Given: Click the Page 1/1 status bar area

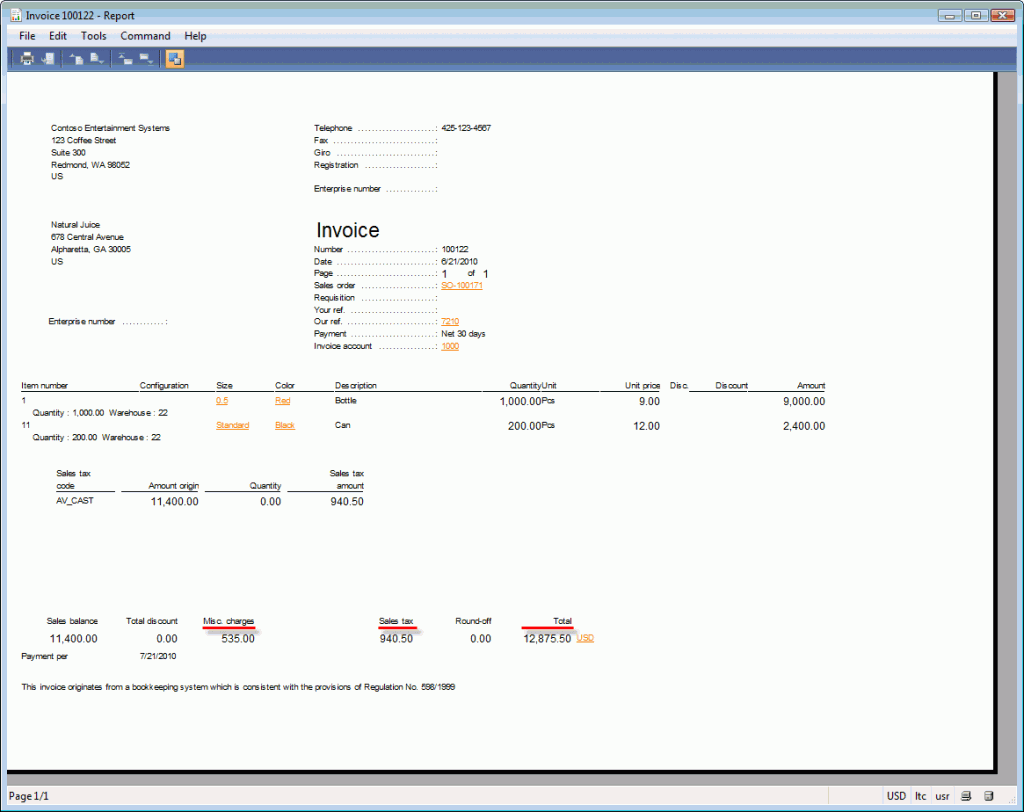Looking at the screenshot, I should coord(29,795).
